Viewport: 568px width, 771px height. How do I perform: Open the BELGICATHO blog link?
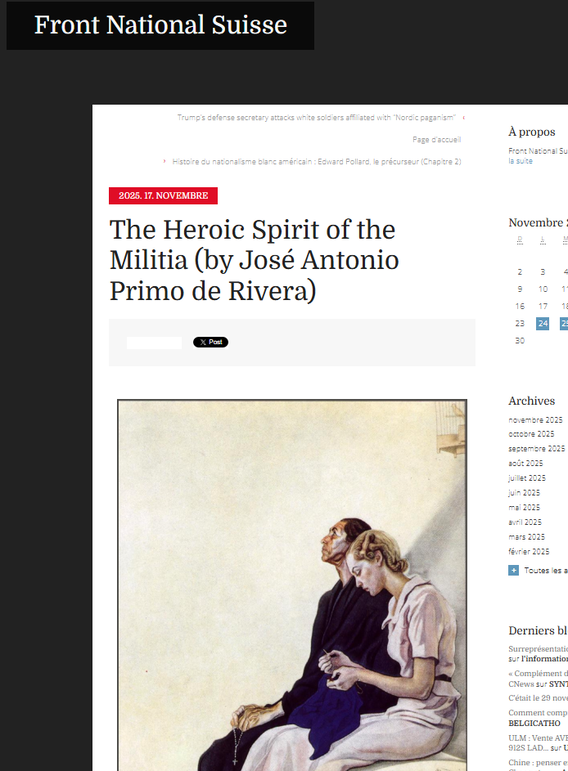tap(534, 723)
